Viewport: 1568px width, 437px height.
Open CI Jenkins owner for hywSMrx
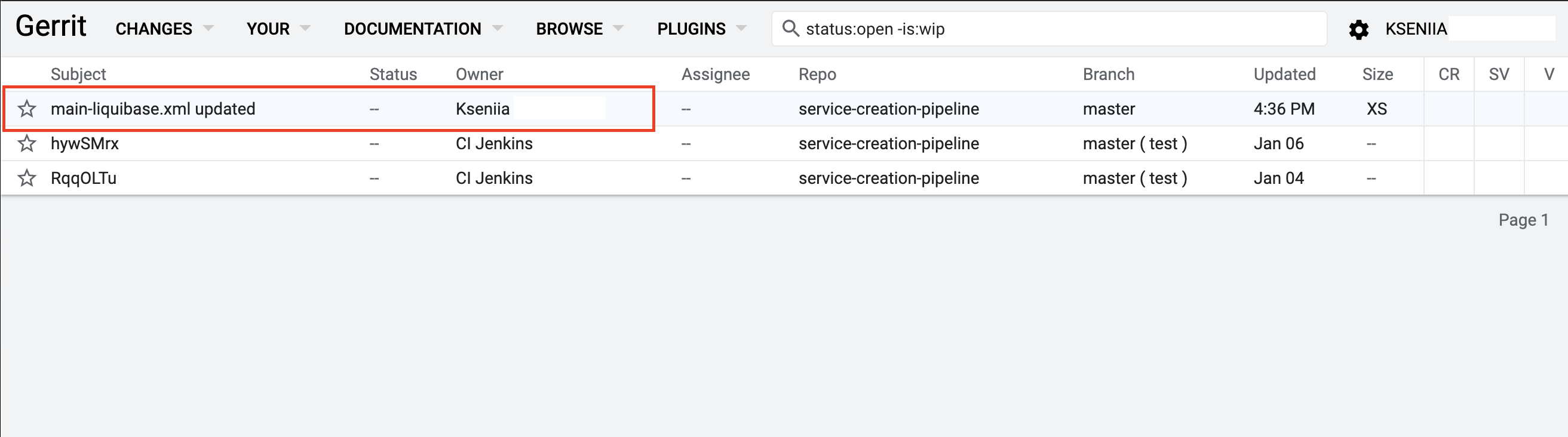493,144
